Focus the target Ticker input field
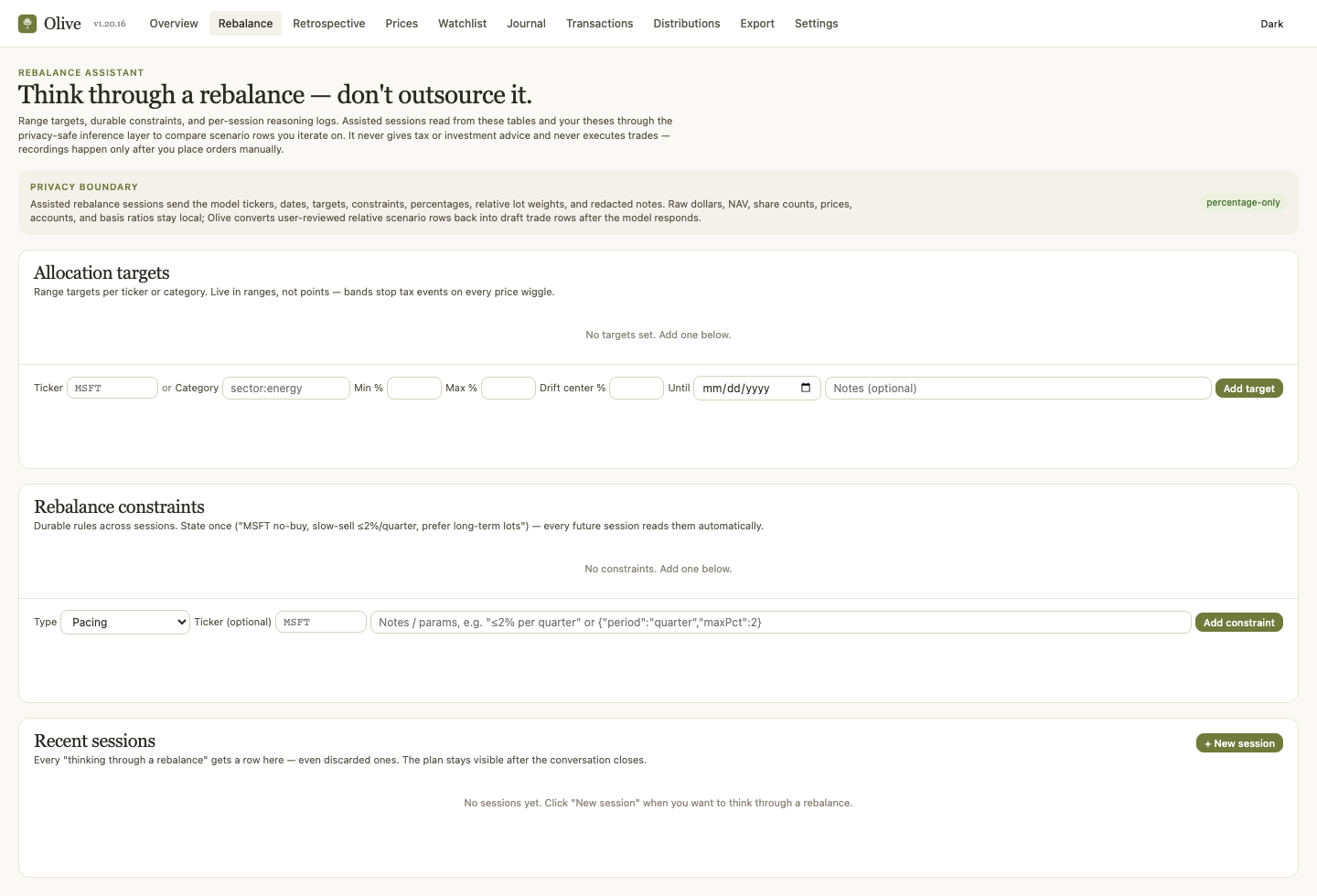The height and width of the screenshot is (896, 1317). [112, 389]
